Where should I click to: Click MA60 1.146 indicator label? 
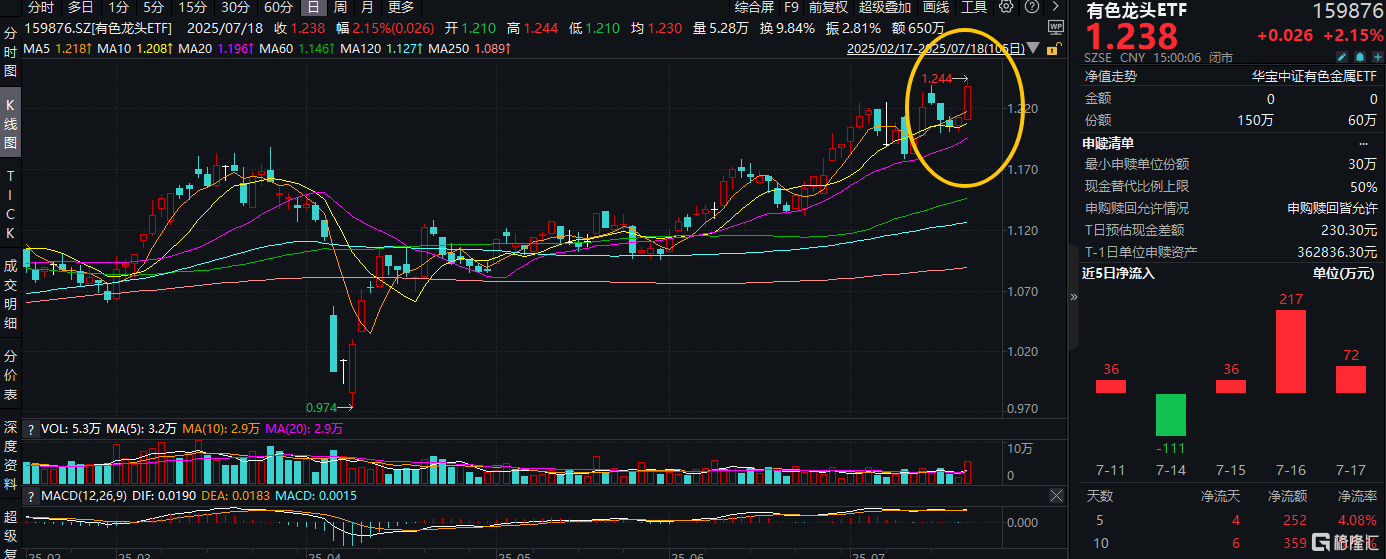click(x=295, y=48)
